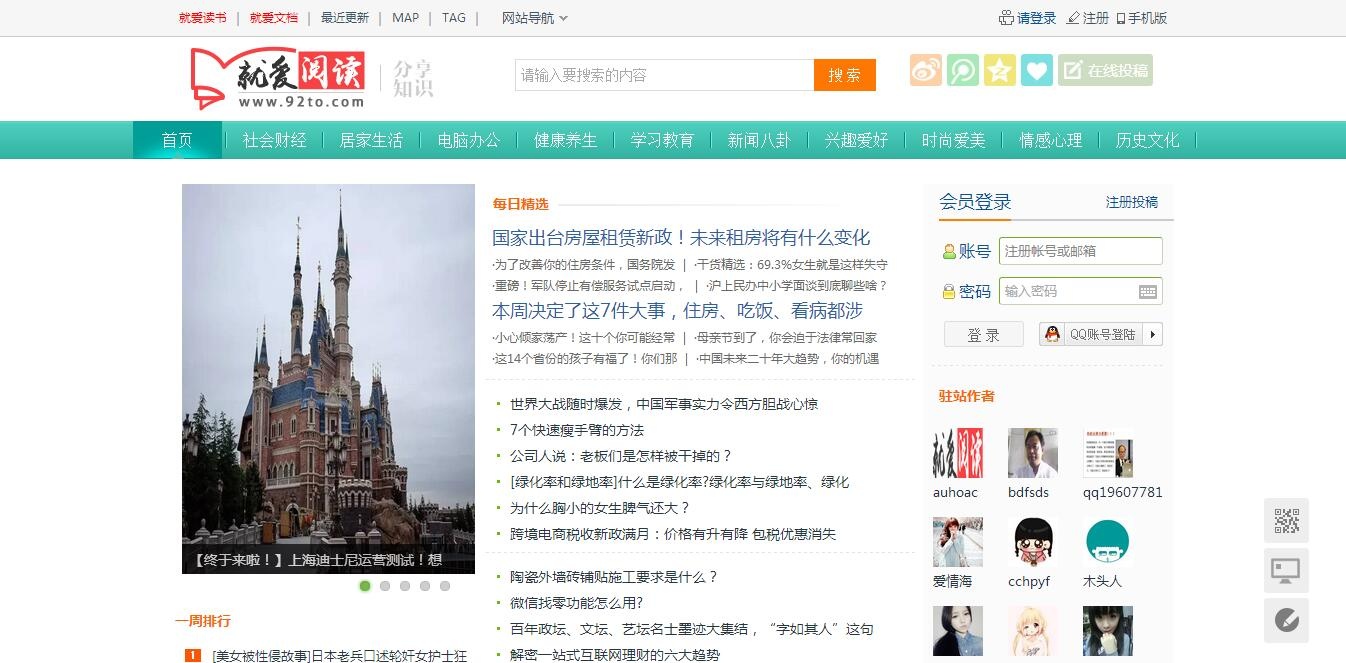Select the first green carousel dot
The height and width of the screenshot is (663, 1346).
click(365, 586)
